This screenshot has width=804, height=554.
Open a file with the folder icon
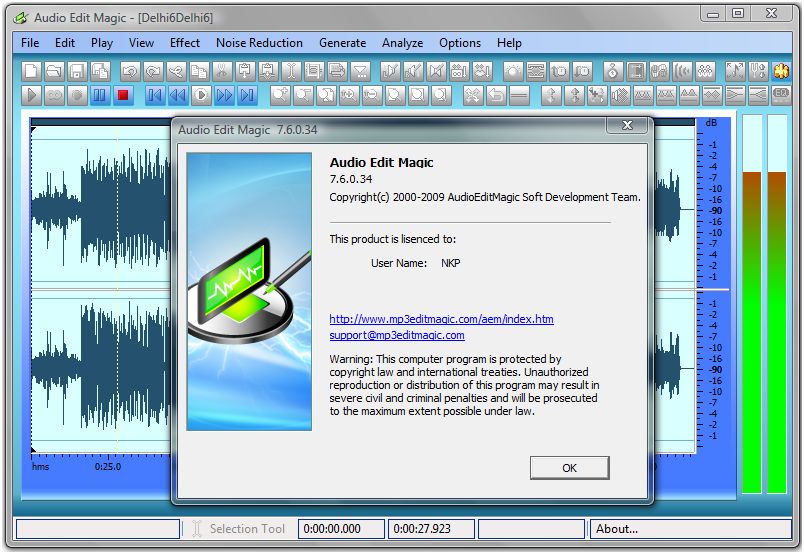[54, 71]
